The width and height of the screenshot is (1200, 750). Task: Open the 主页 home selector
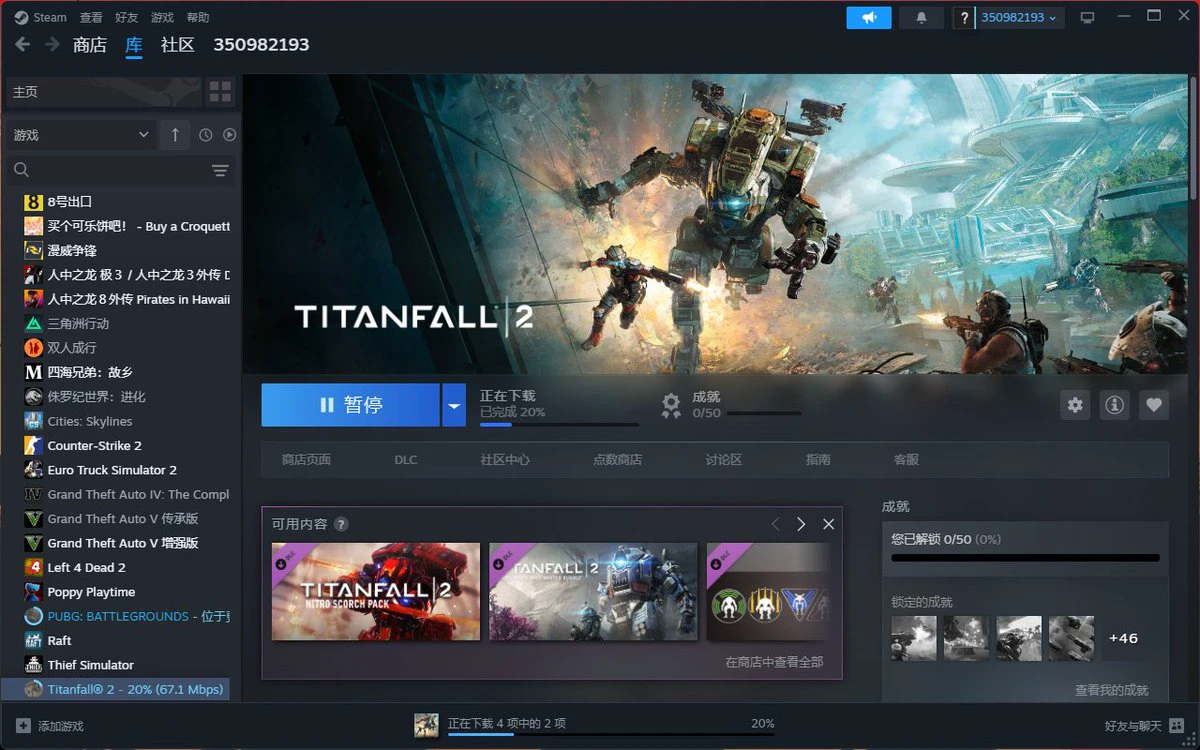click(103, 92)
